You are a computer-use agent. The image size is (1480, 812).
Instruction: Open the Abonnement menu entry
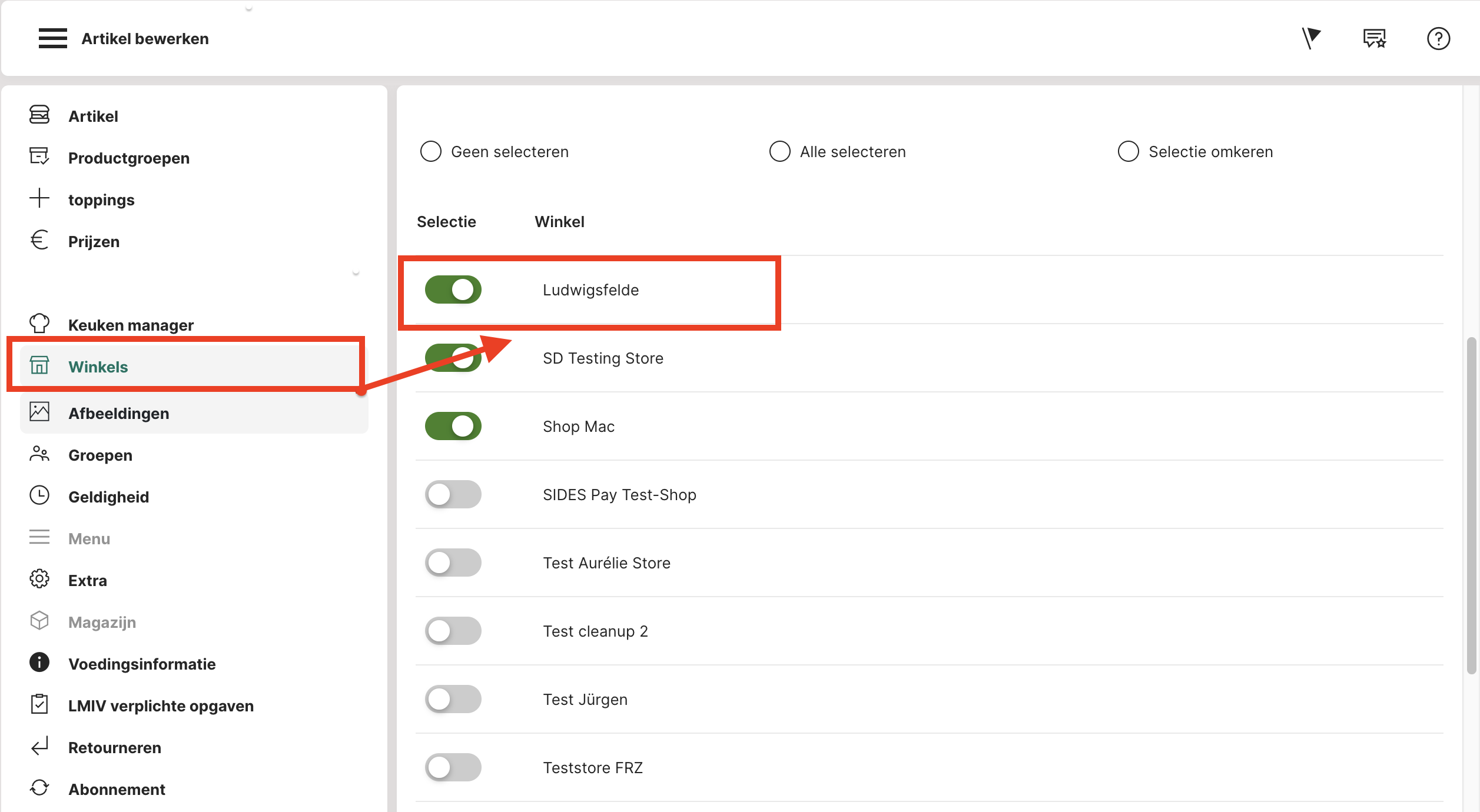click(x=117, y=790)
